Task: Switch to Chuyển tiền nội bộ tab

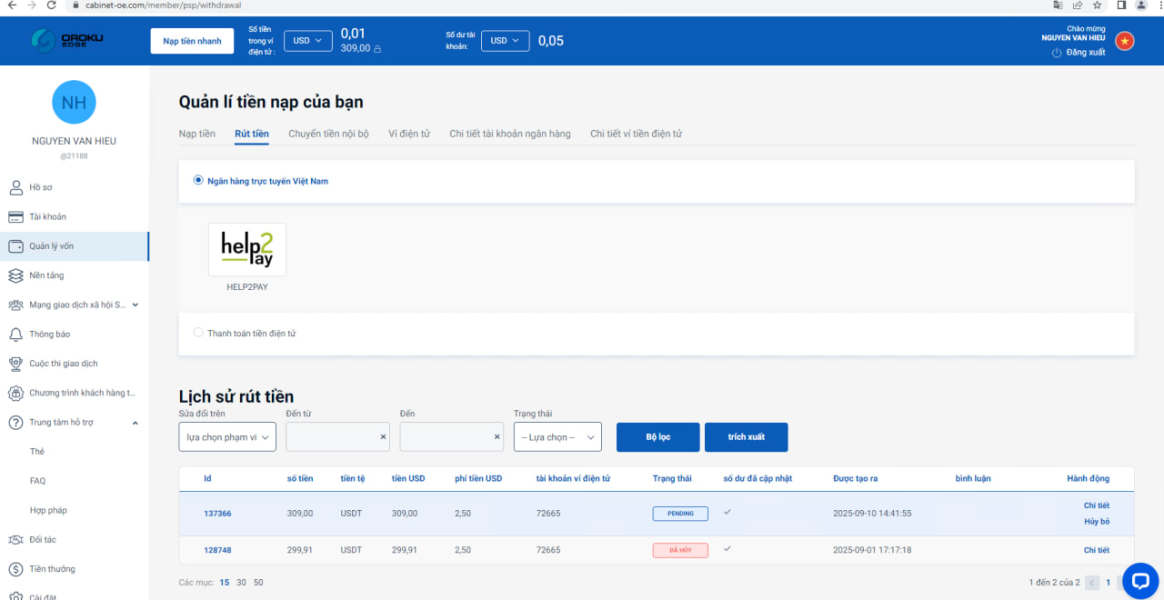Action: pyautogui.click(x=328, y=134)
